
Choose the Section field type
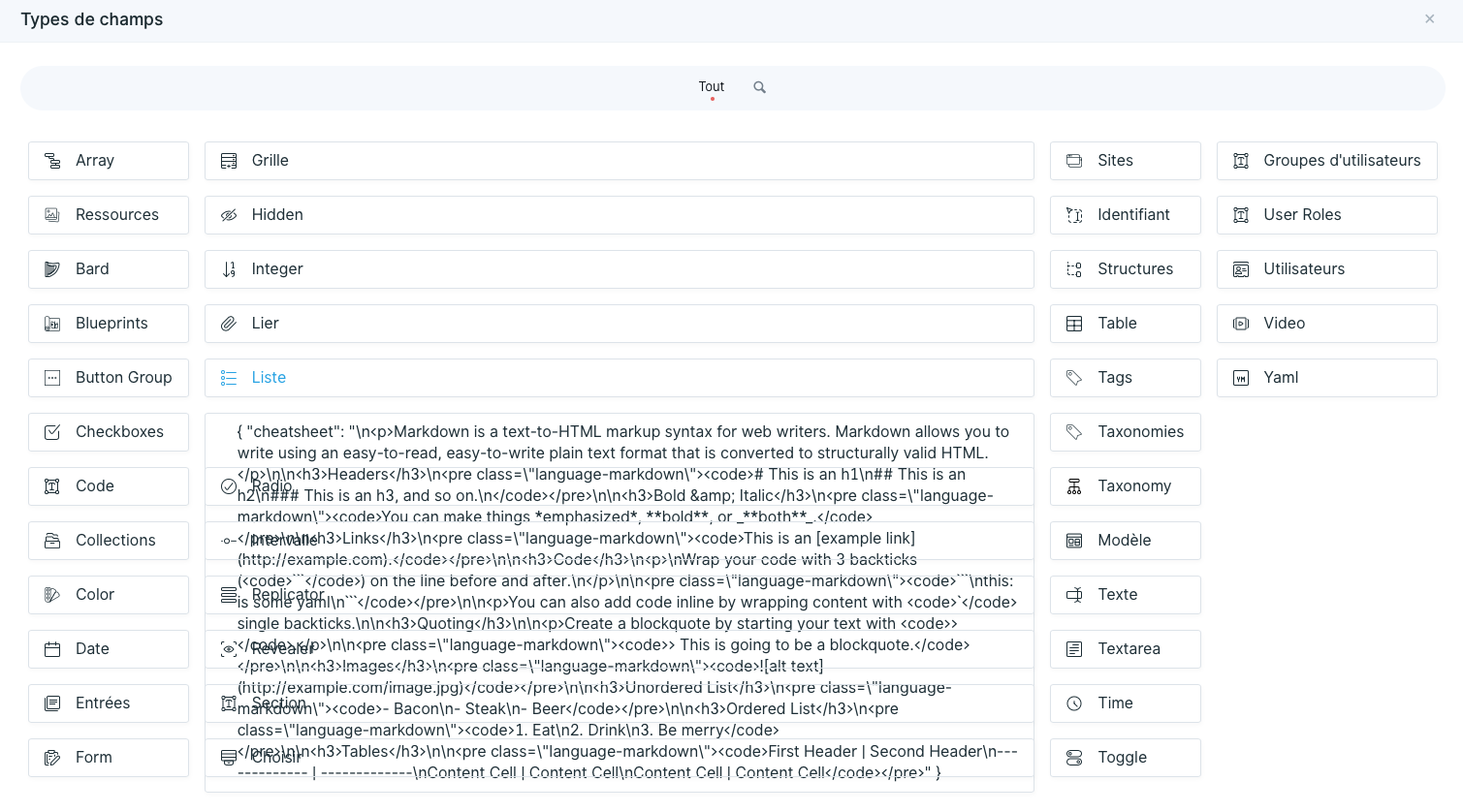pyautogui.click(x=620, y=703)
